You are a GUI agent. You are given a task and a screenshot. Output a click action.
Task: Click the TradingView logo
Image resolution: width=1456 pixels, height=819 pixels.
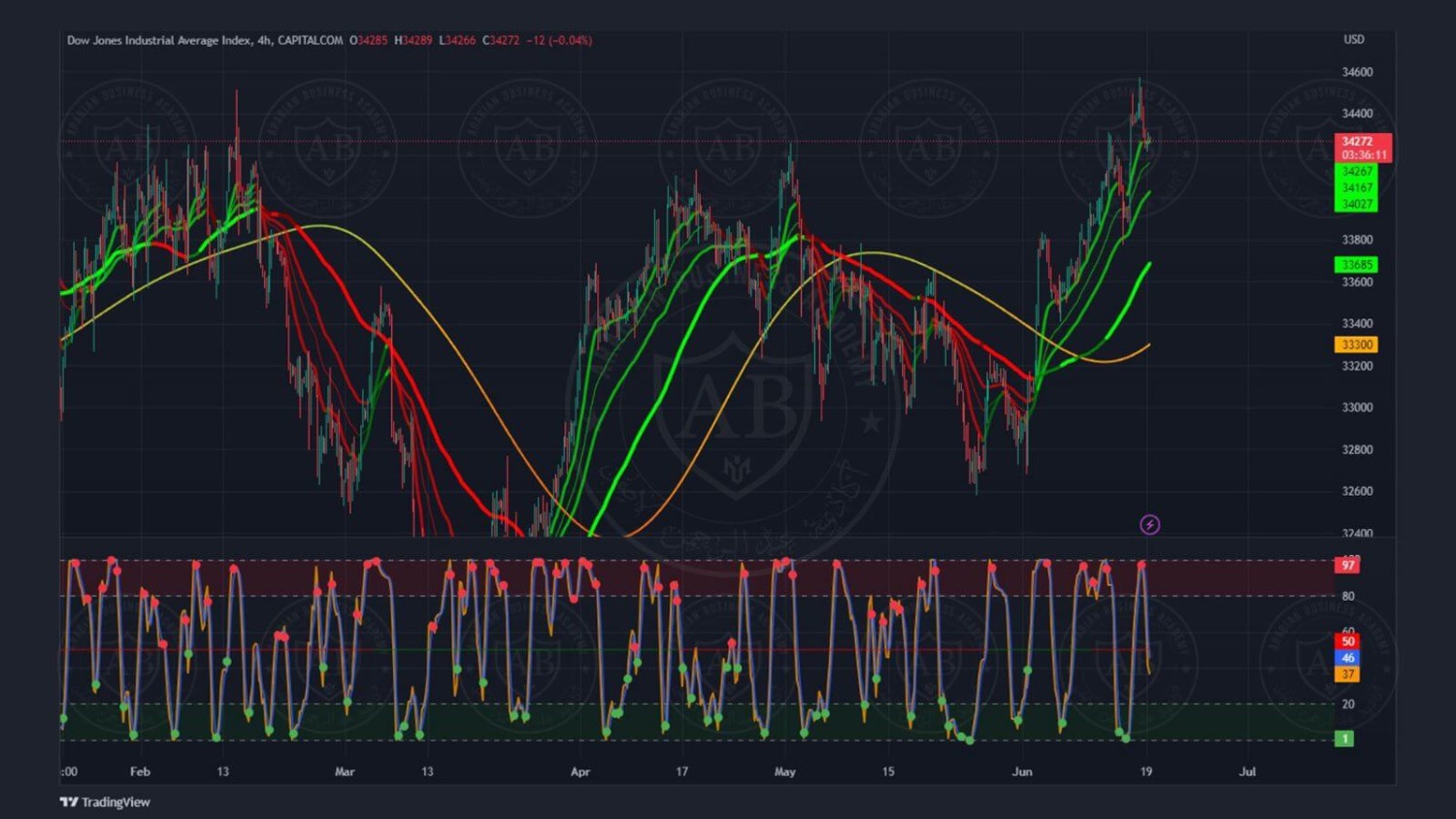pos(105,802)
